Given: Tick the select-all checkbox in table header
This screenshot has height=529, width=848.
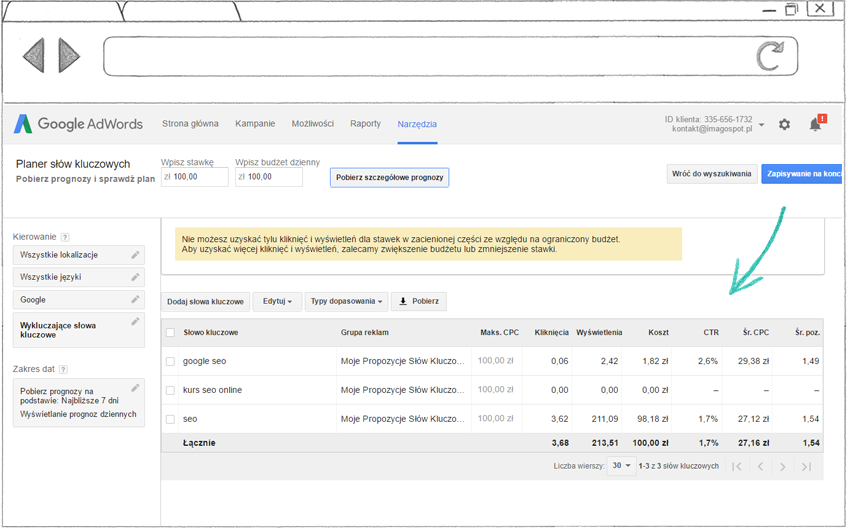Looking at the screenshot, I should (x=170, y=333).
